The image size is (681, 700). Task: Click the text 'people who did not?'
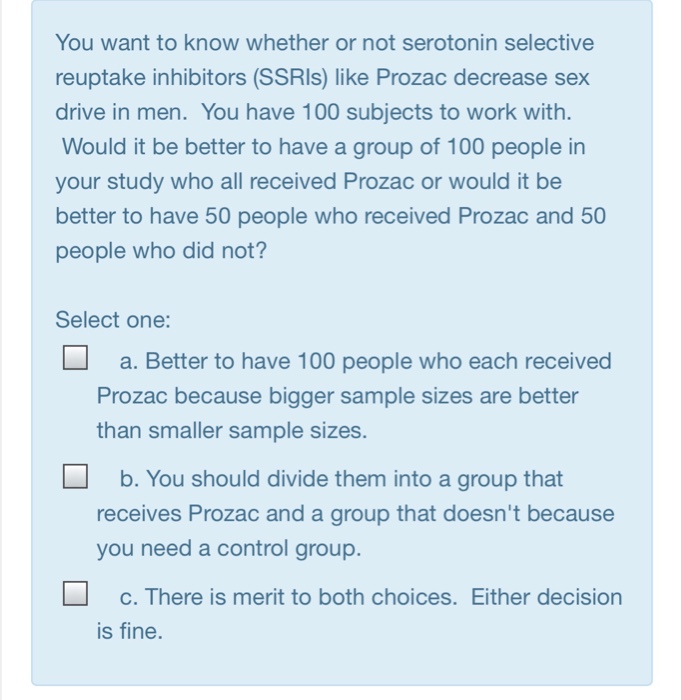(x=161, y=250)
